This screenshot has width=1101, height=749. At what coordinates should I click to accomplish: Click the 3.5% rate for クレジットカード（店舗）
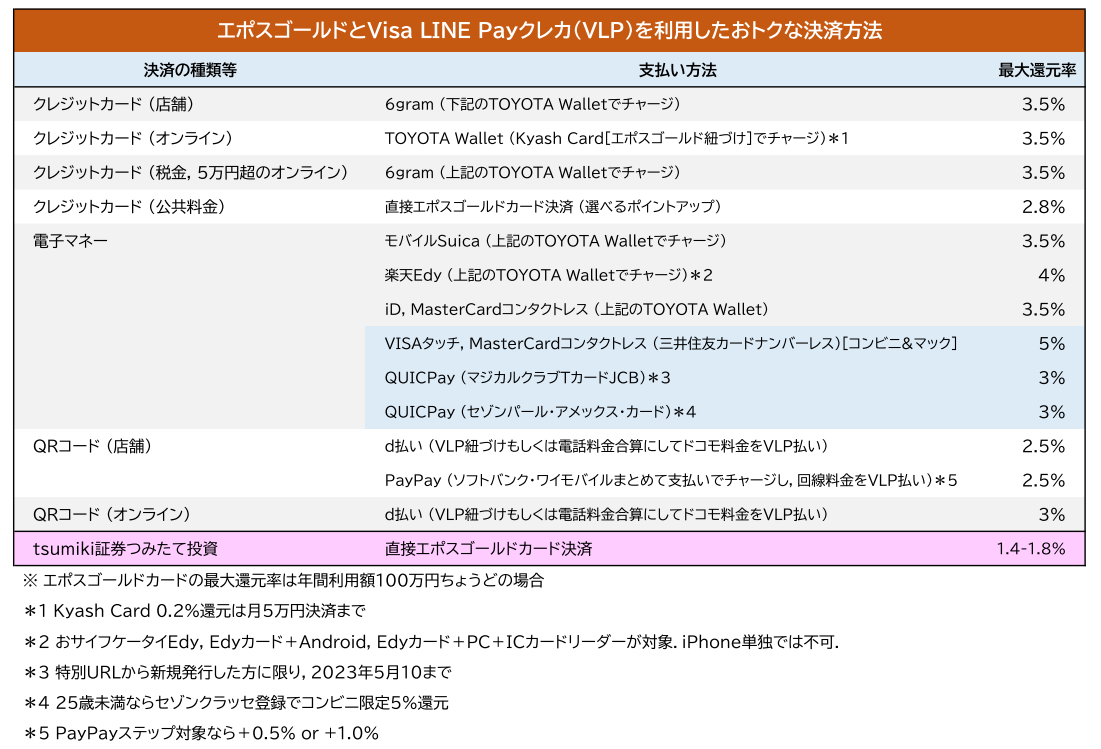pos(1043,104)
